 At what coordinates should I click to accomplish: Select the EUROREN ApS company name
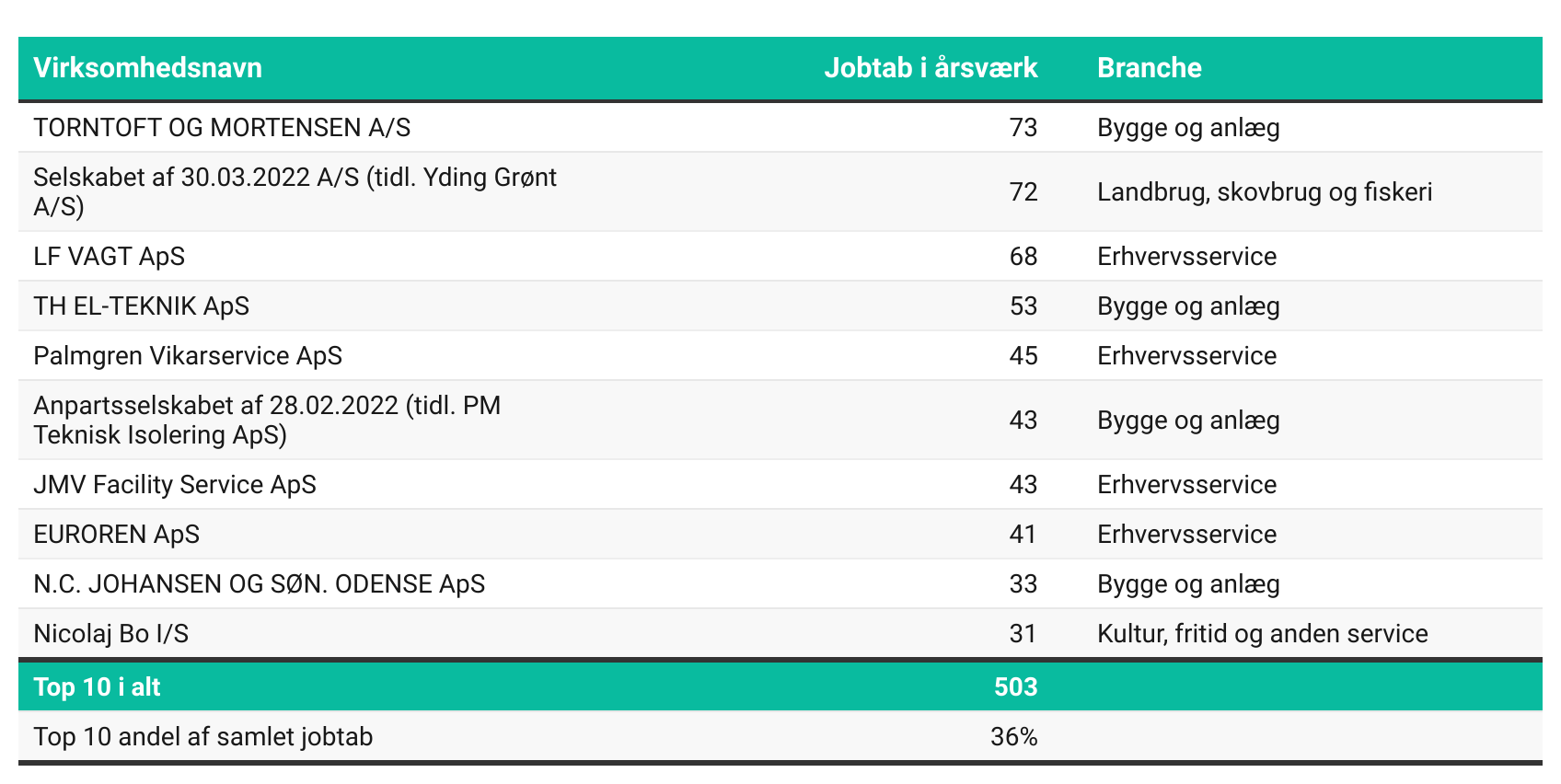116,535
